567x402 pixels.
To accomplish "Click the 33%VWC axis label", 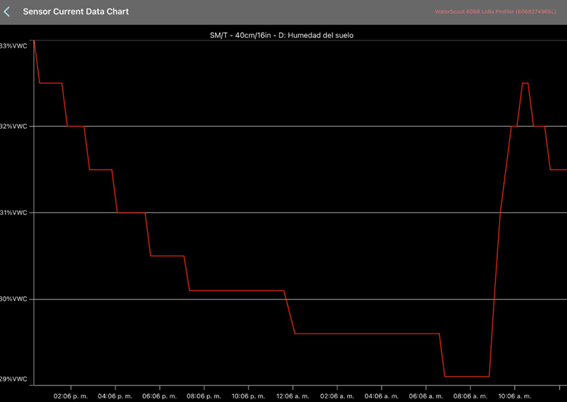I will (x=13, y=46).
